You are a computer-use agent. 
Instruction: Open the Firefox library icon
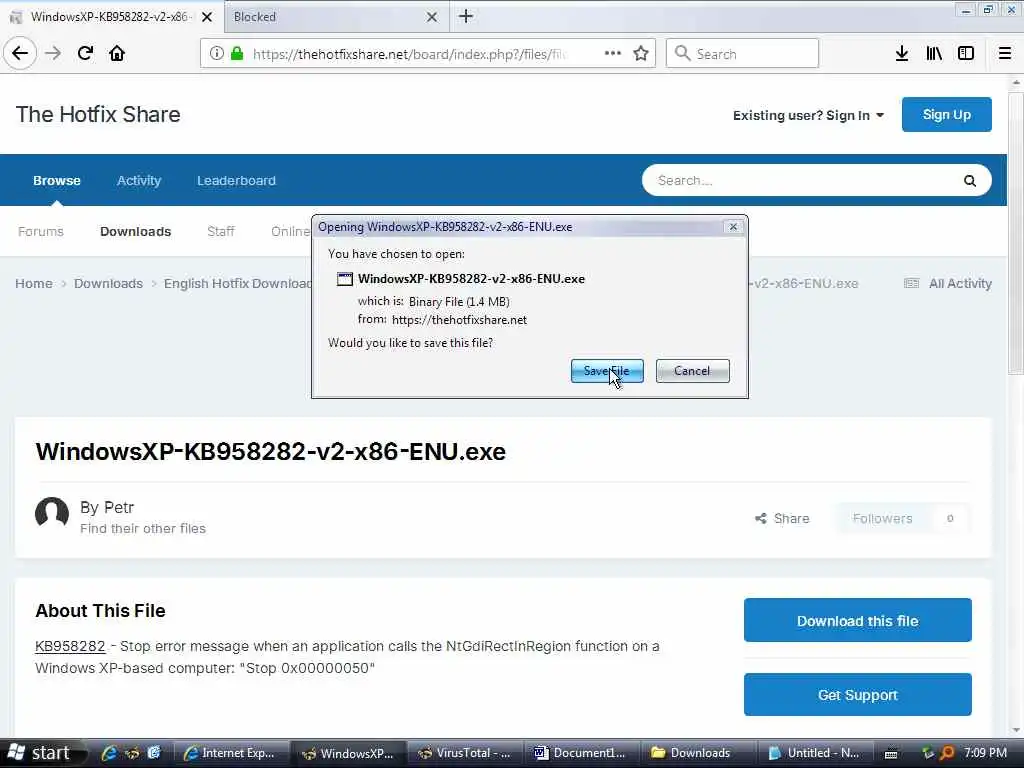point(934,54)
